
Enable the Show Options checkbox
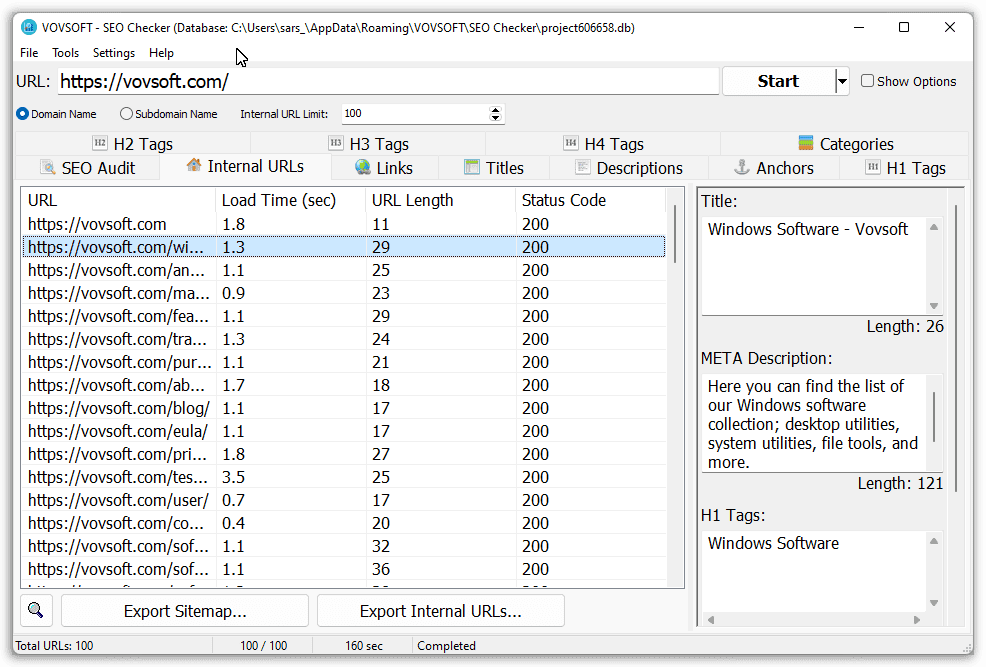point(868,80)
